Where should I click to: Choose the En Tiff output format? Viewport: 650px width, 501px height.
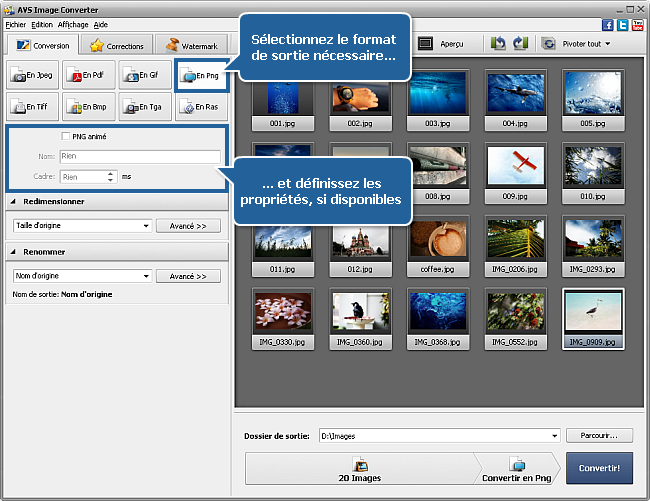tap(32, 107)
